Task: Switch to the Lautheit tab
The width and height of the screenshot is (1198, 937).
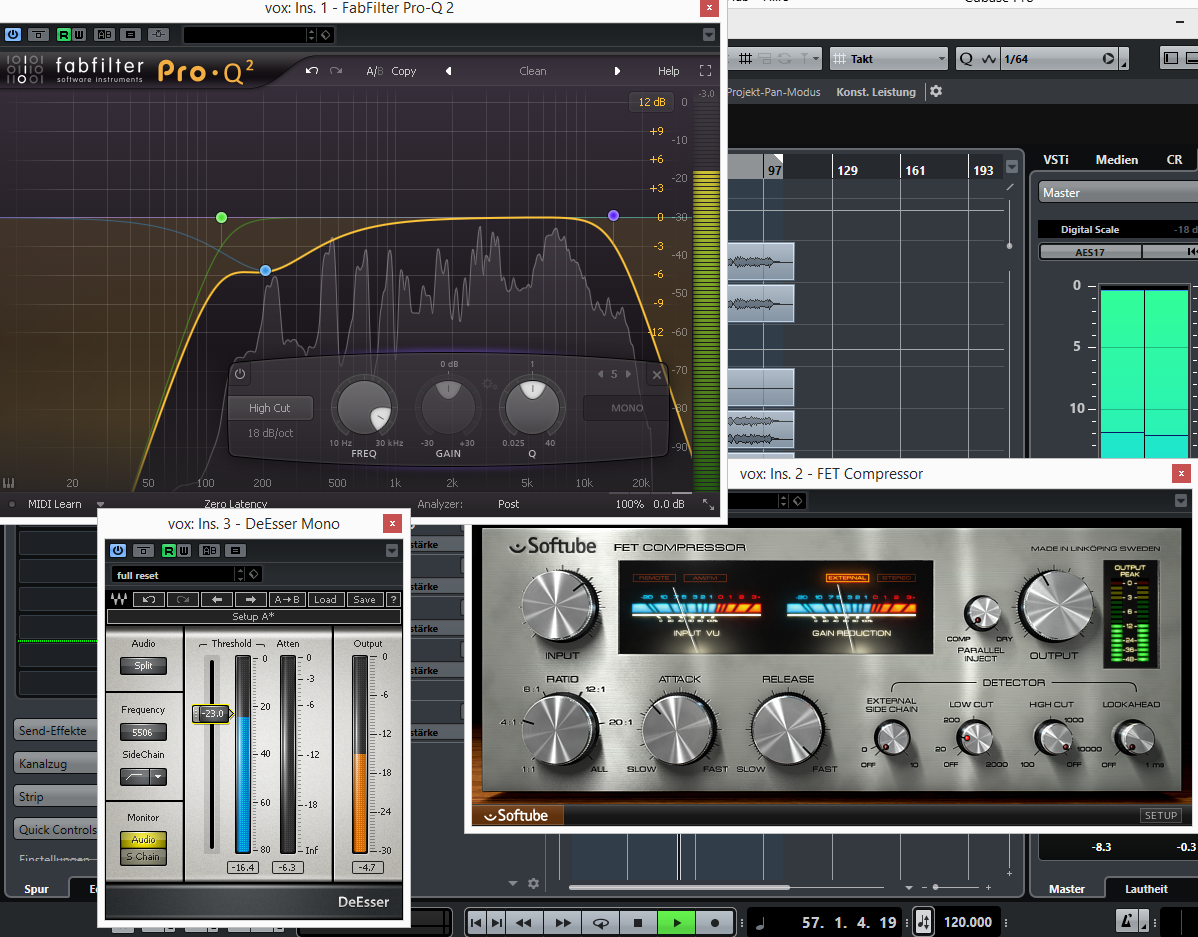Action: coord(1145,888)
